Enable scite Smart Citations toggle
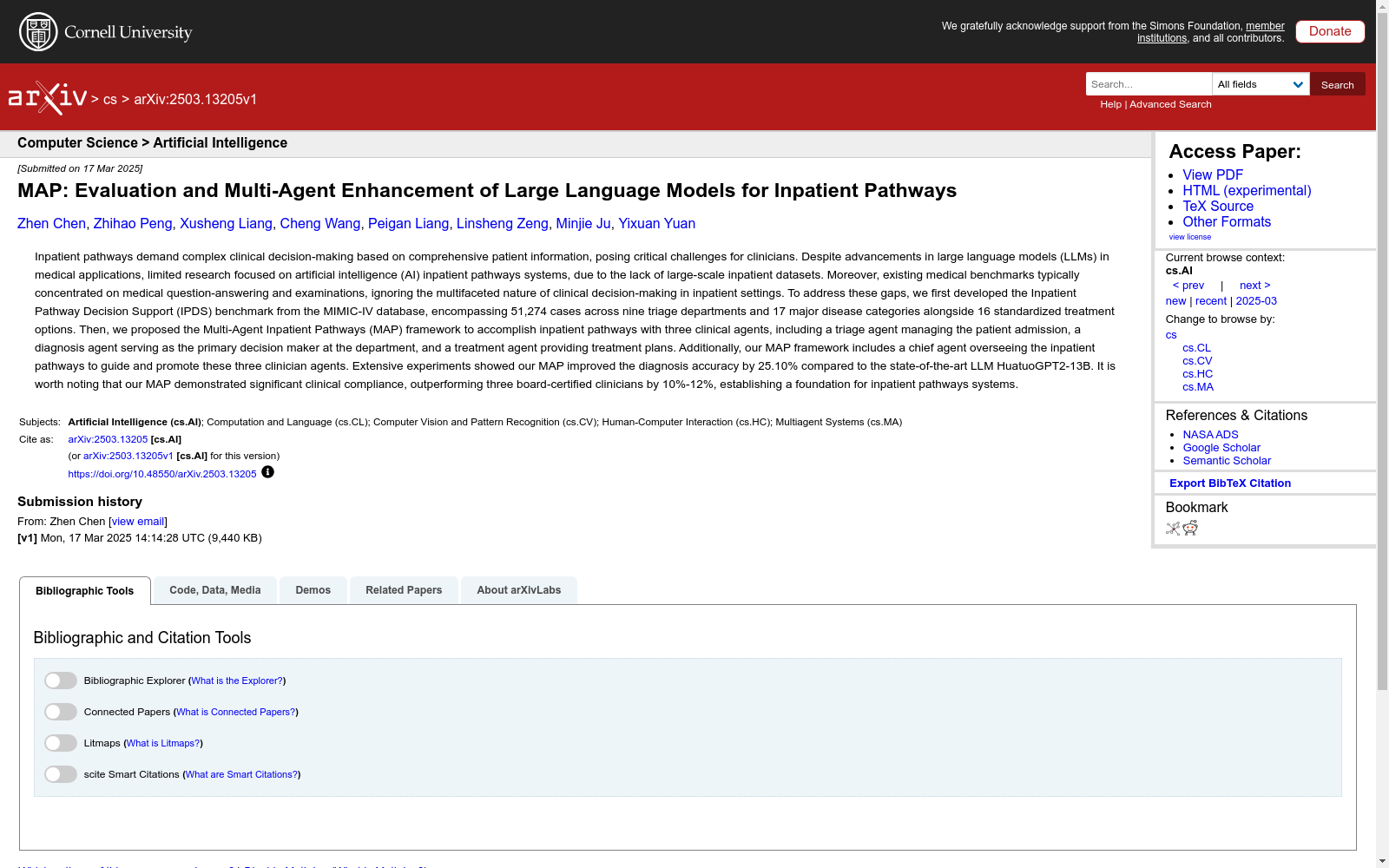 (x=61, y=774)
